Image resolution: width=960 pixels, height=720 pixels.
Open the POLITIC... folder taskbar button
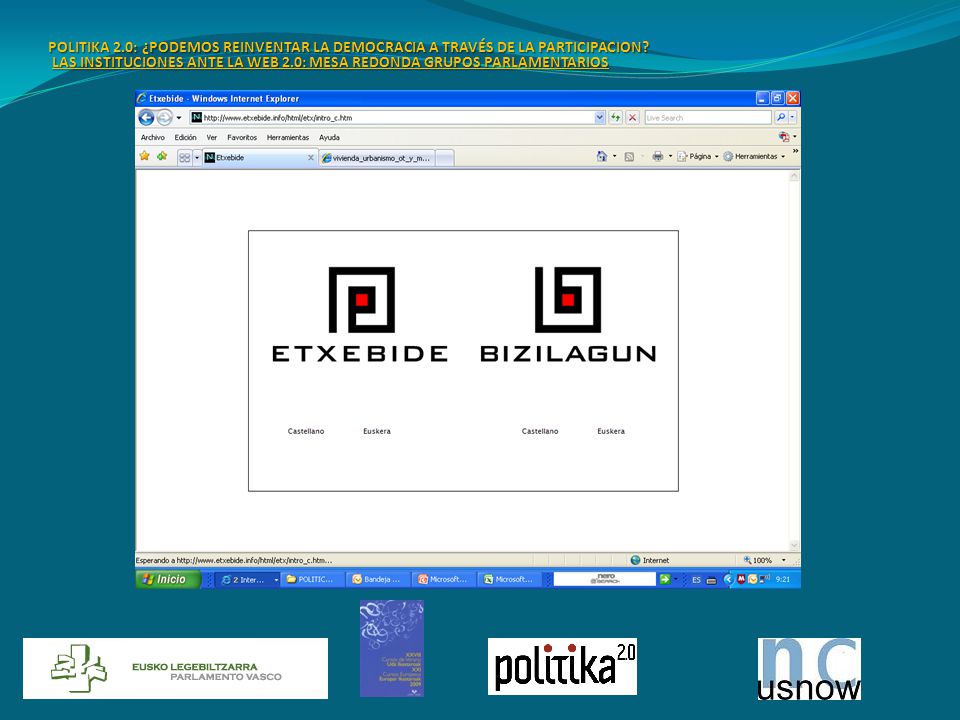pos(312,579)
